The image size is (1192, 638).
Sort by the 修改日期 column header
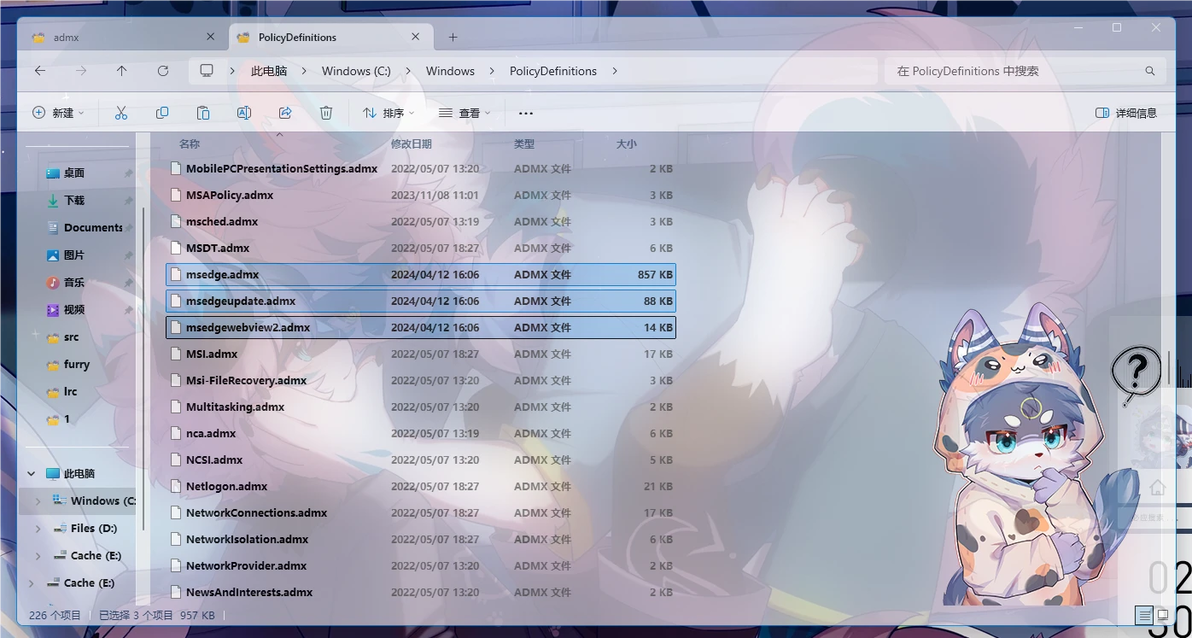(411, 144)
